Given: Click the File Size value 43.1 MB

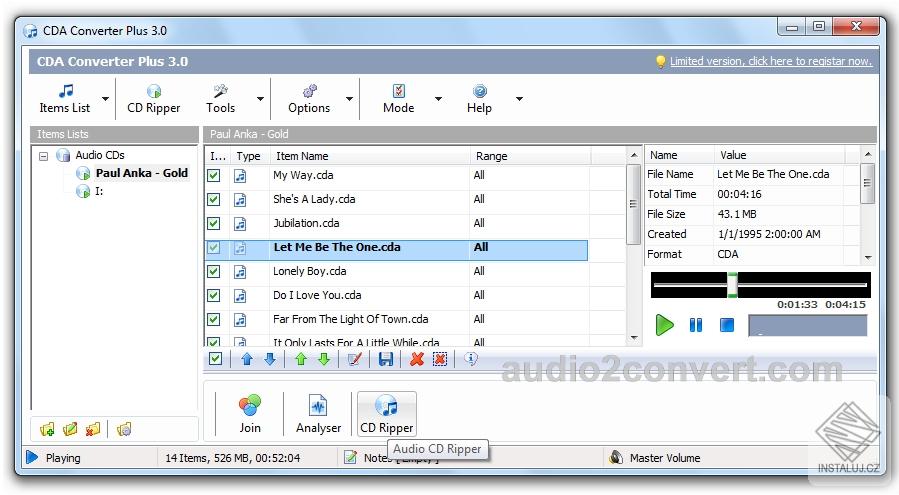Looking at the screenshot, I should [x=737, y=214].
